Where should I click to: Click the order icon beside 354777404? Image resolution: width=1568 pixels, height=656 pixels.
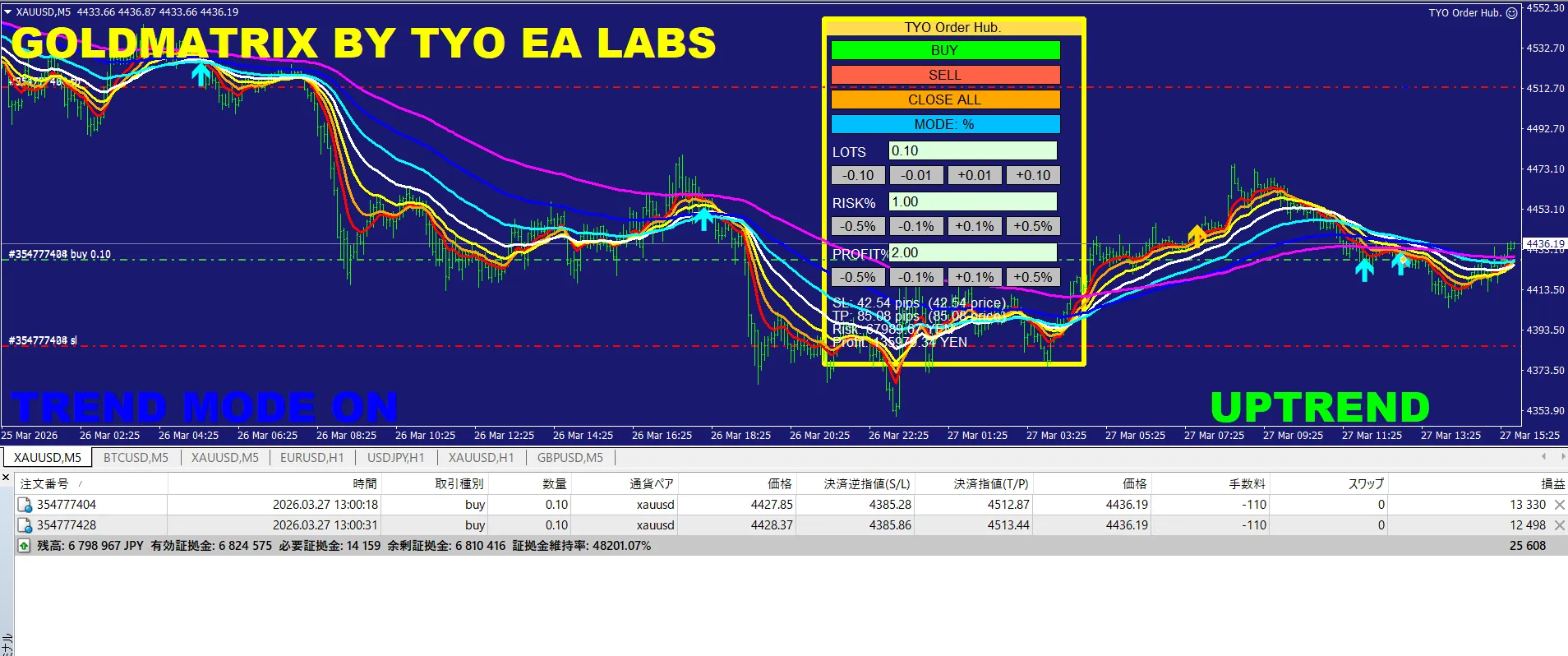pos(25,505)
